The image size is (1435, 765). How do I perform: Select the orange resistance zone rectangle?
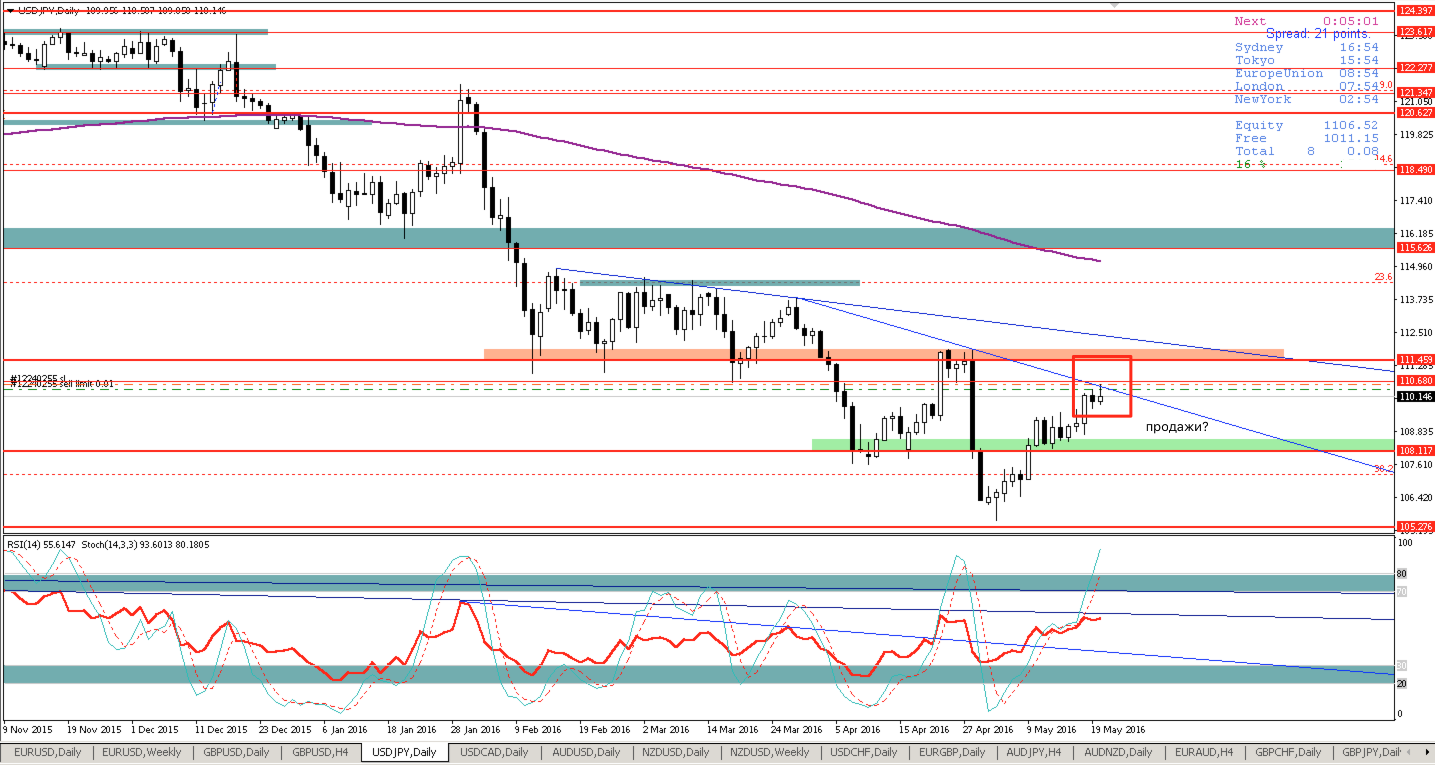[x=883, y=354]
